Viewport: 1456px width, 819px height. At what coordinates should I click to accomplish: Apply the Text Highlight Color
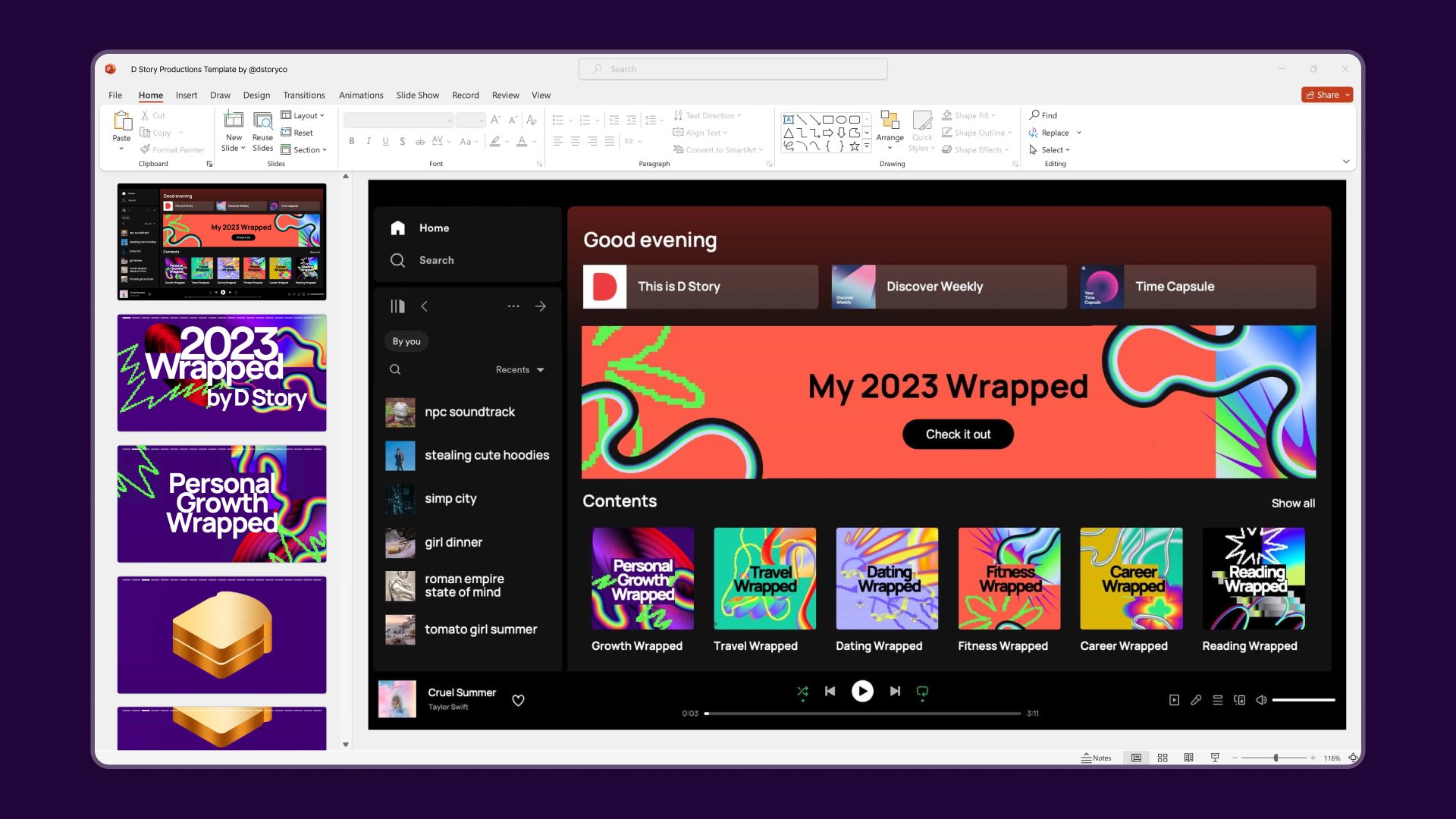(494, 142)
